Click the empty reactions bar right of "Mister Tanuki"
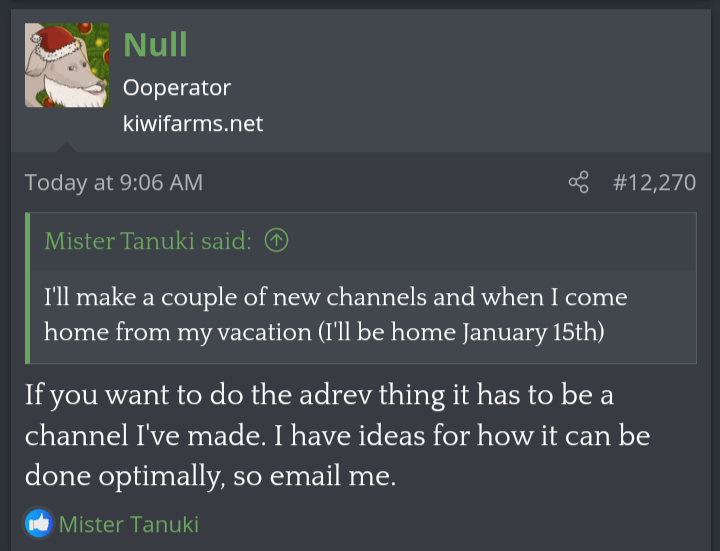Image resolution: width=720 pixels, height=551 pixels. [450, 524]
